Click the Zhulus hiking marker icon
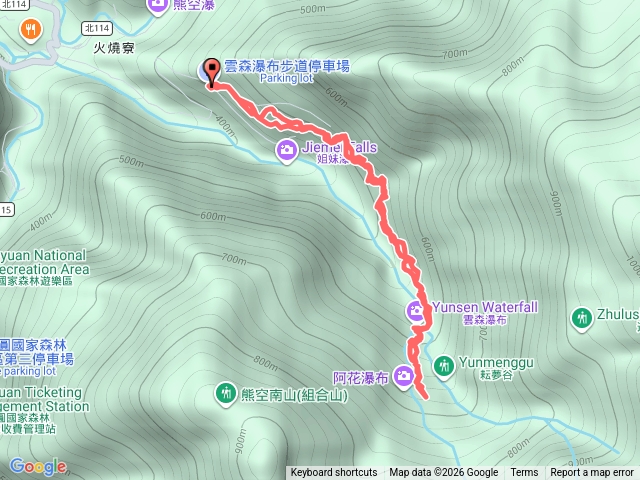The width and height of the screenshot is (640, 480). pyautogui.click(x=582, y=318)
